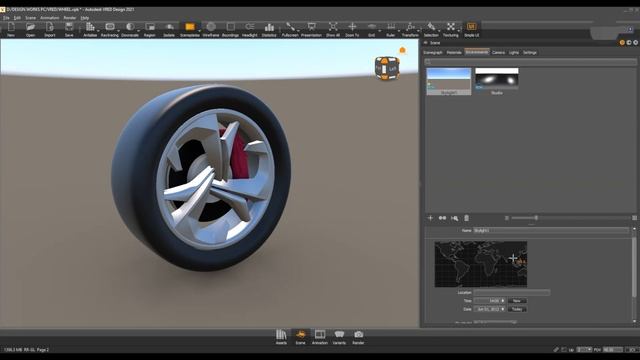The image size is (640, 360).
Task: Open the Antialias dropdown arrow
Action: click(98, 31)
